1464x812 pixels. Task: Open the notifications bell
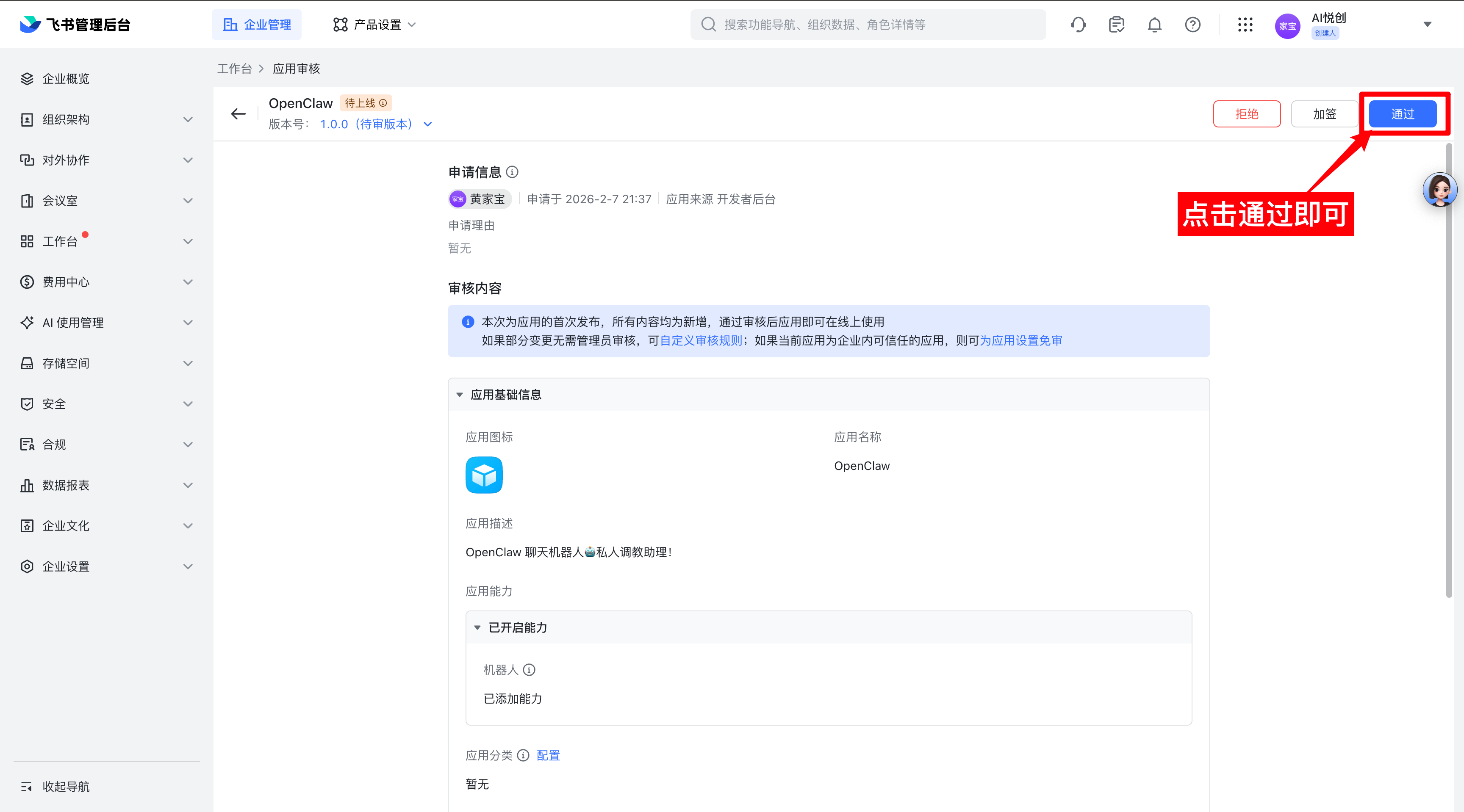1154,25
